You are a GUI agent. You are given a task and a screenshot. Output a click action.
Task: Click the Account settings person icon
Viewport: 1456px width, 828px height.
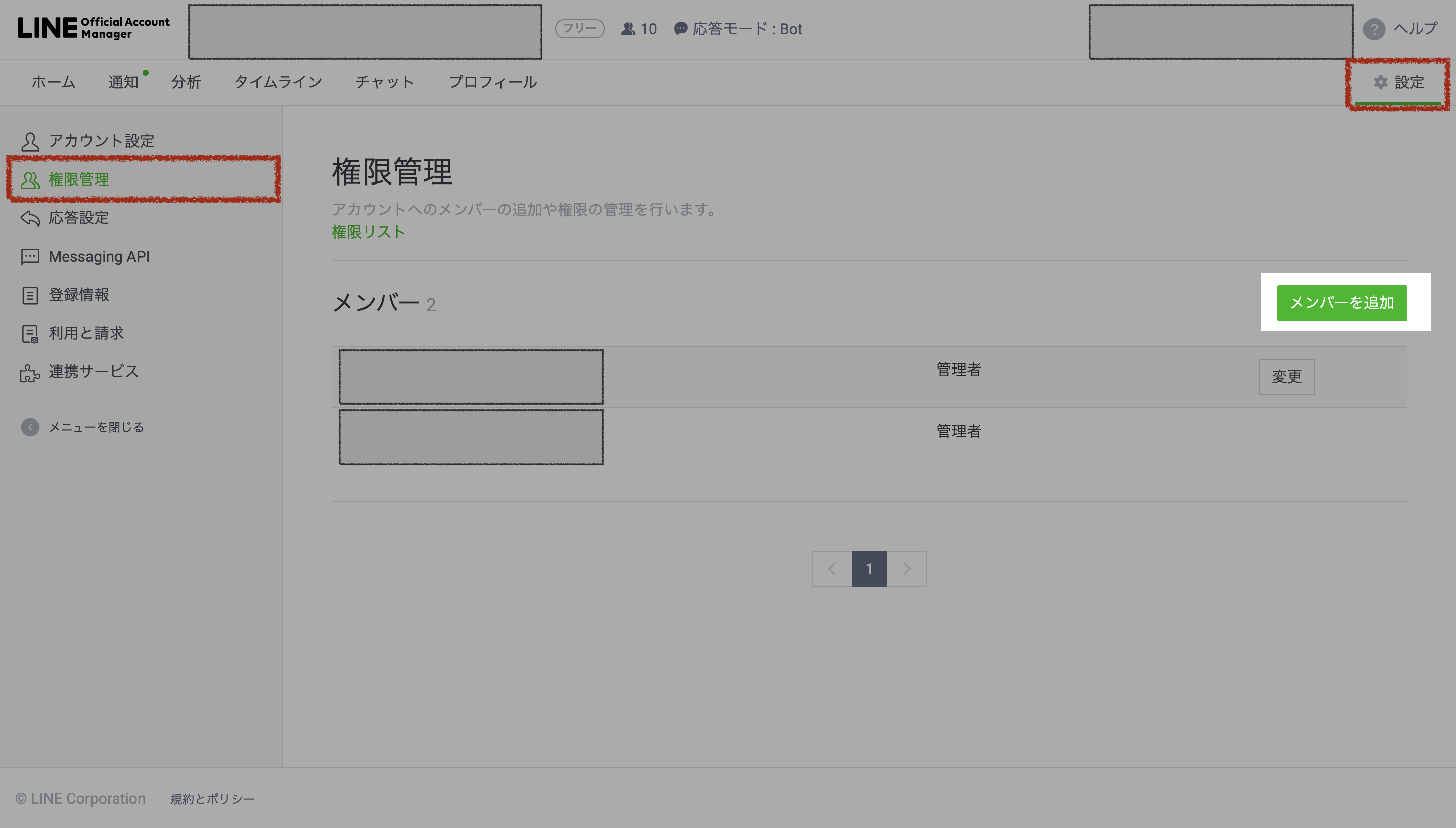[29, 142]
